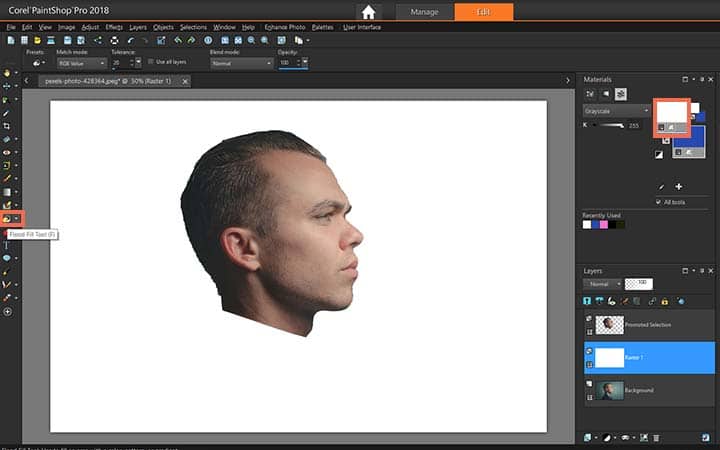Click the layer opacity field in Layers
The width and height of the screenshot is (720, 450).
pos(638,284)
